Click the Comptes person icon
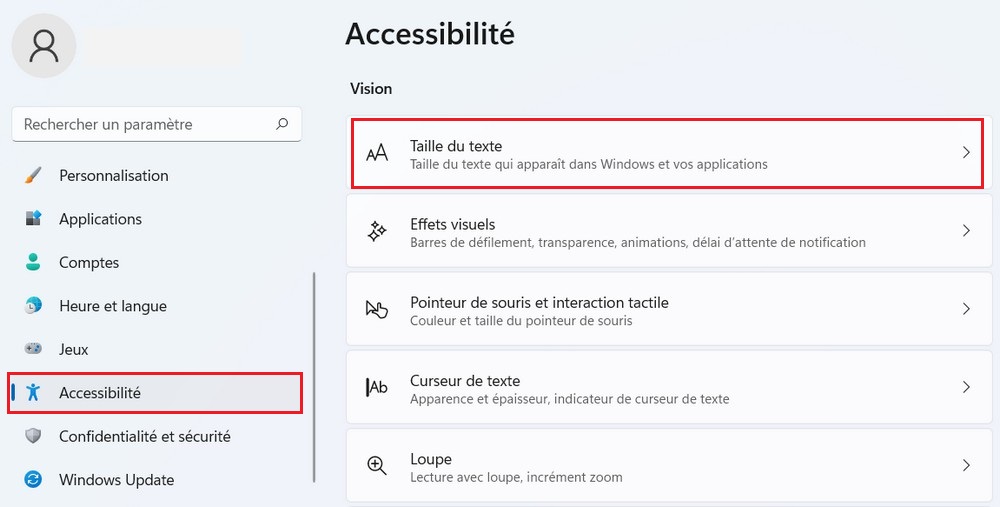1000x507 pixels. coord(33,262)
